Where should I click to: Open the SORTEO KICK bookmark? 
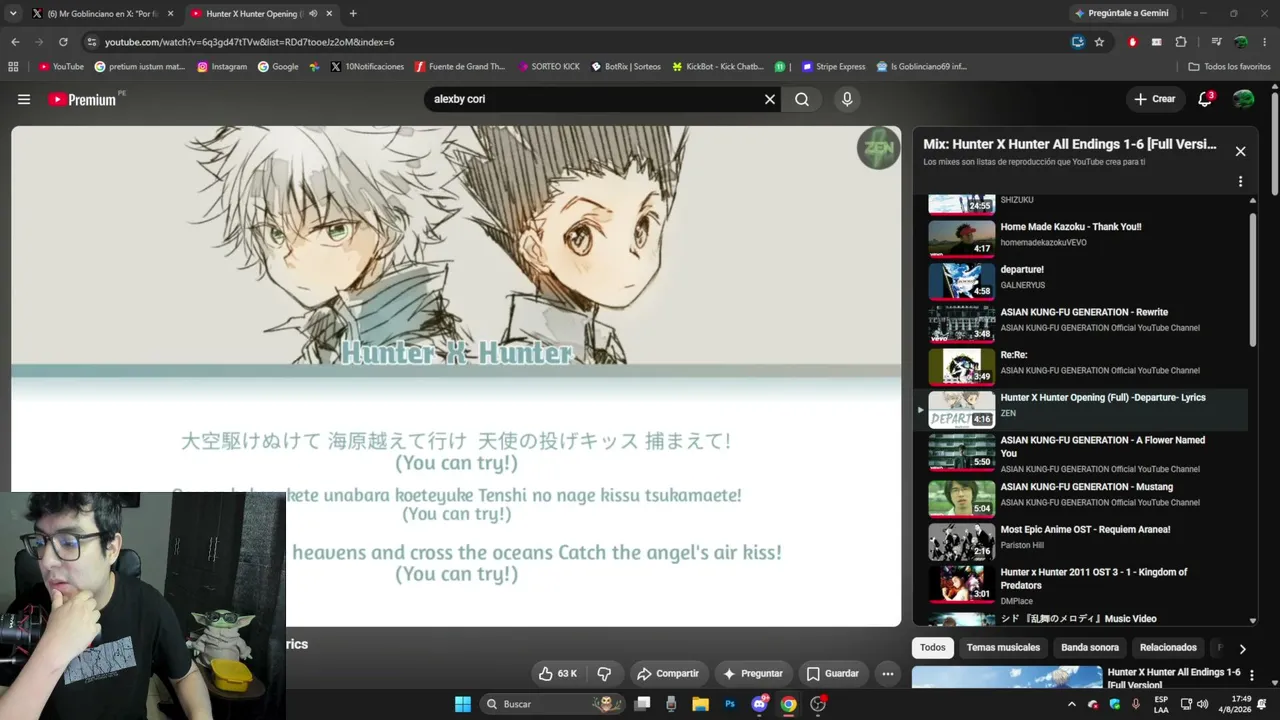point(549,67)
